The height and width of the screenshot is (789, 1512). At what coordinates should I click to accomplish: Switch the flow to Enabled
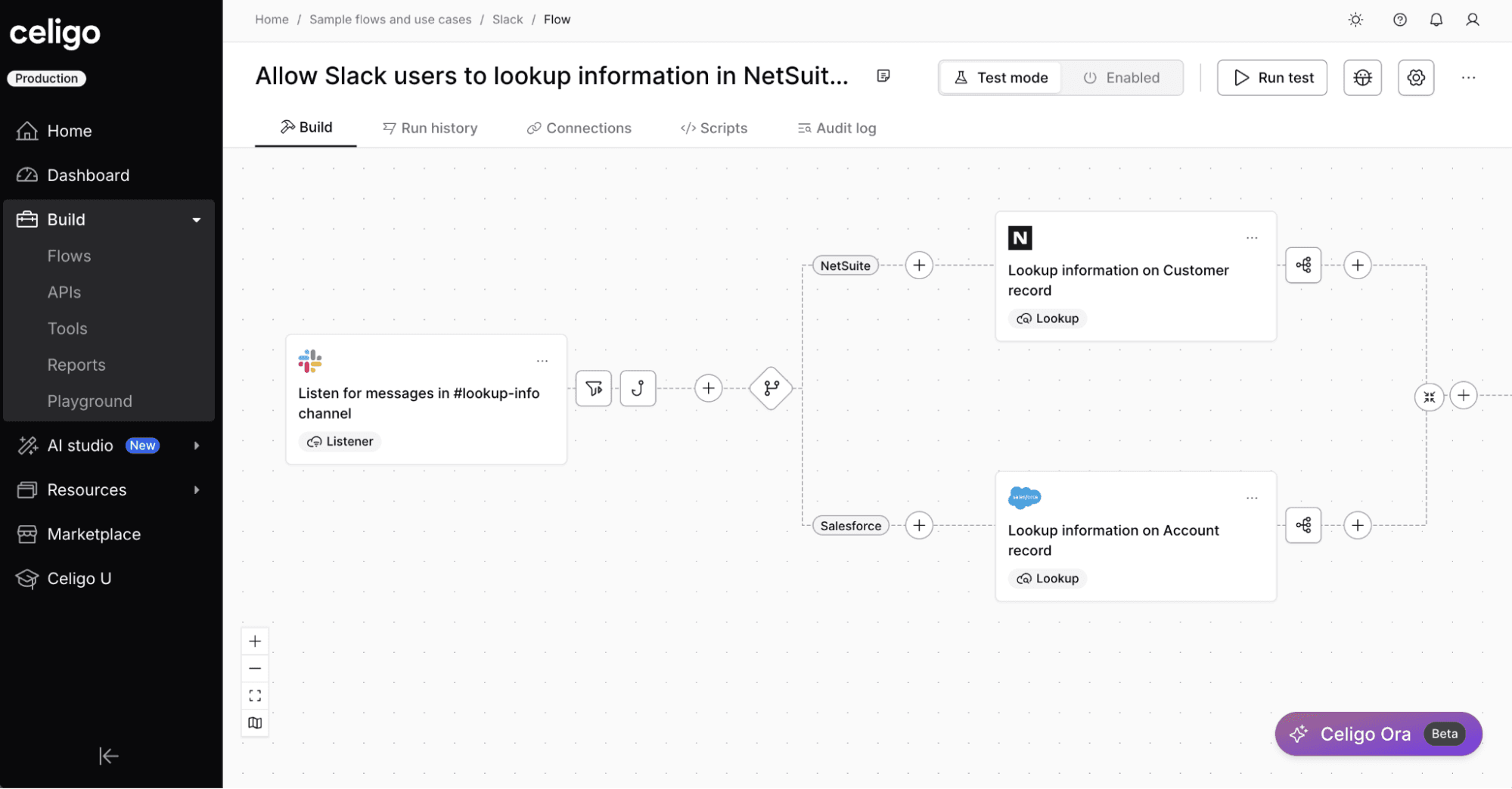(x=1122, y=78)
